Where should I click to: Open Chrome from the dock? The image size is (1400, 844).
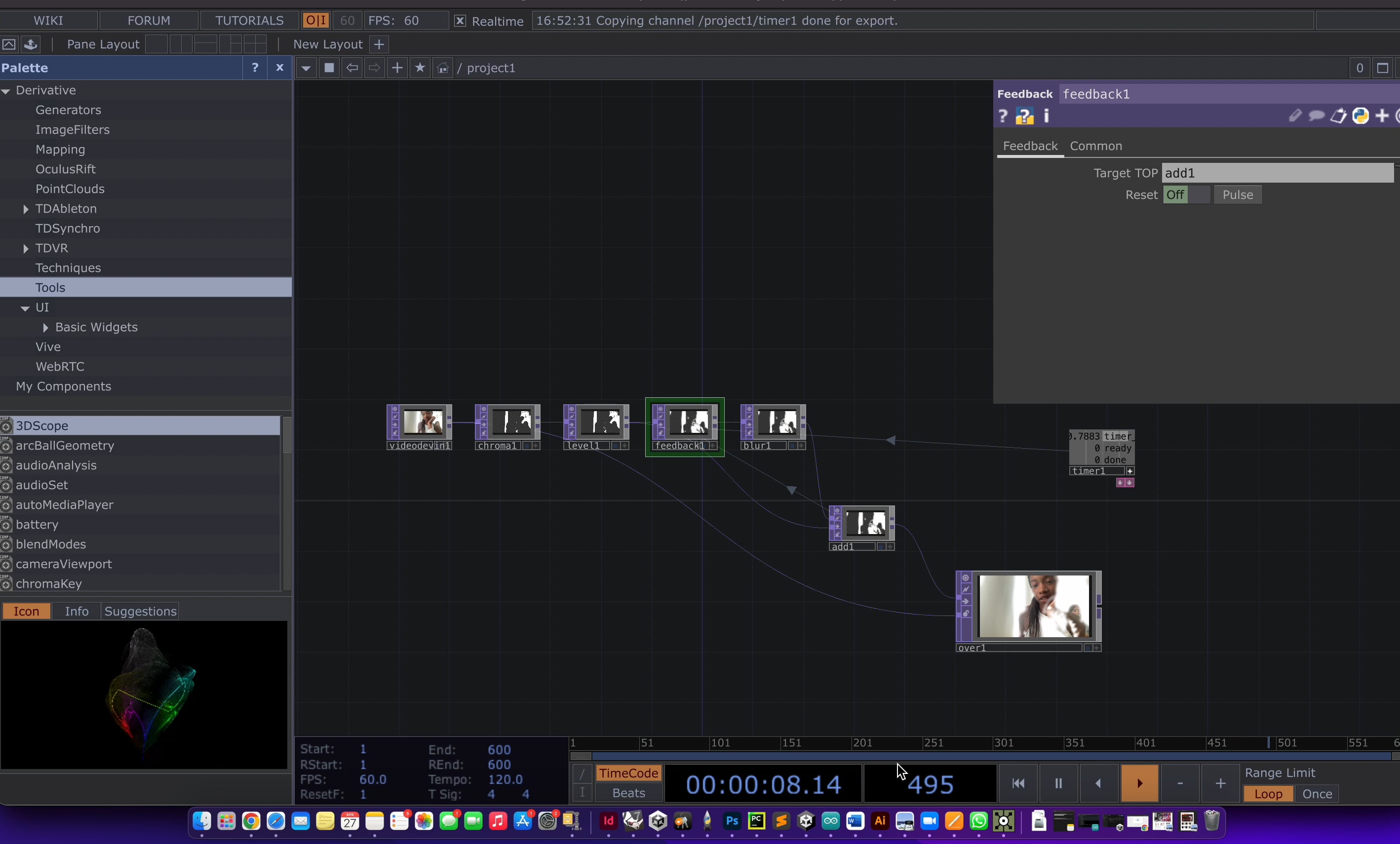(x=251, y=821)
